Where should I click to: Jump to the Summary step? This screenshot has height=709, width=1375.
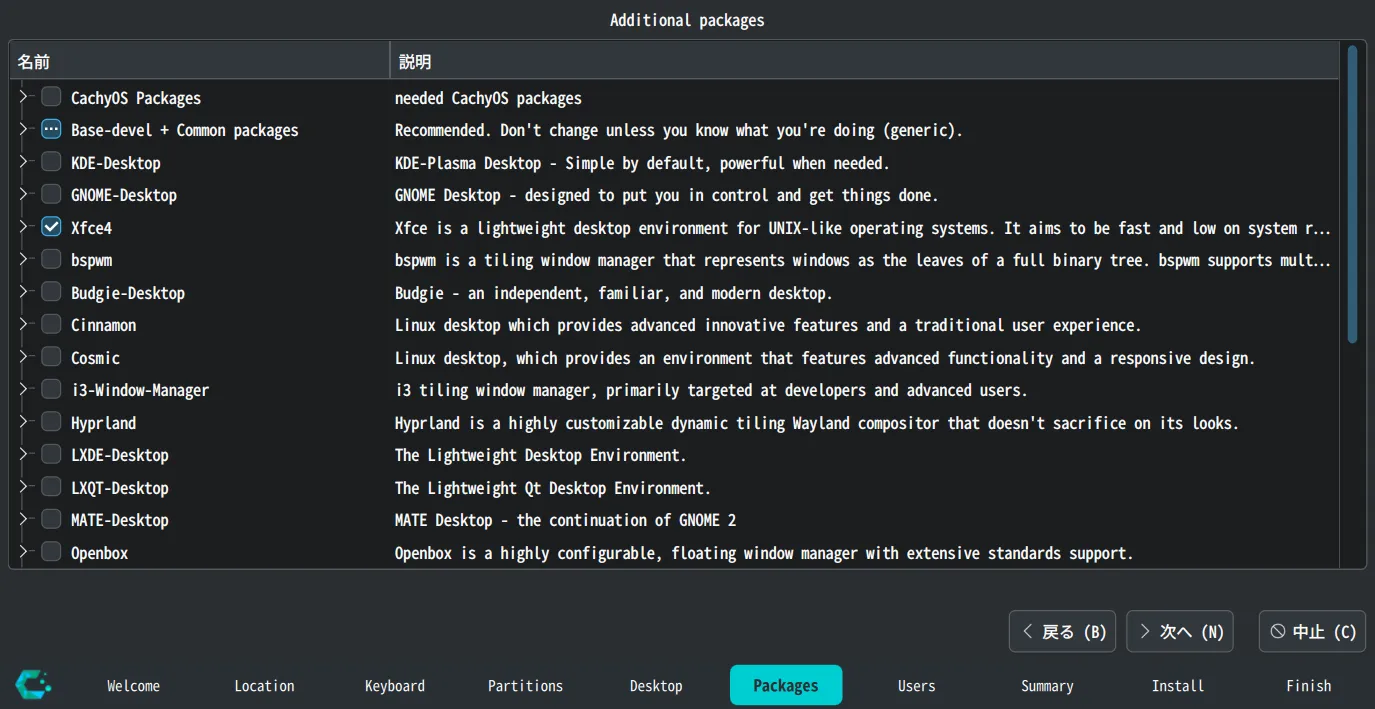coord(1047,686)
